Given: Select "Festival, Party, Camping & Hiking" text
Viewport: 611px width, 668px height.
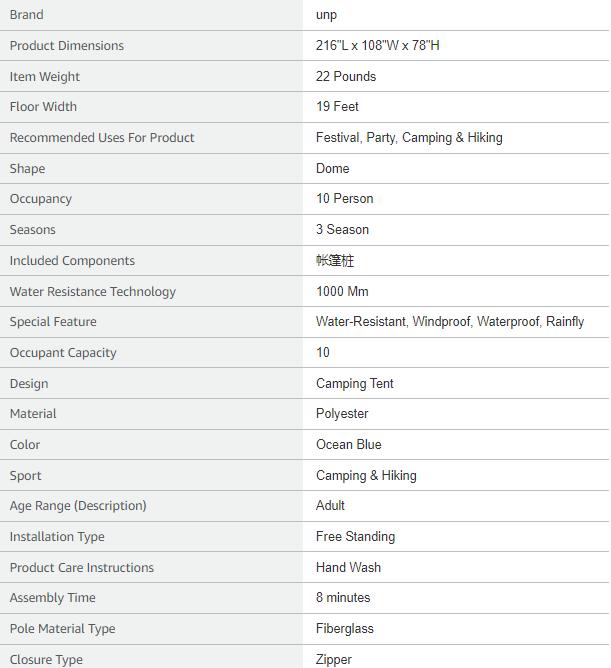Looking at the screenshot, I should coord(409,138).
